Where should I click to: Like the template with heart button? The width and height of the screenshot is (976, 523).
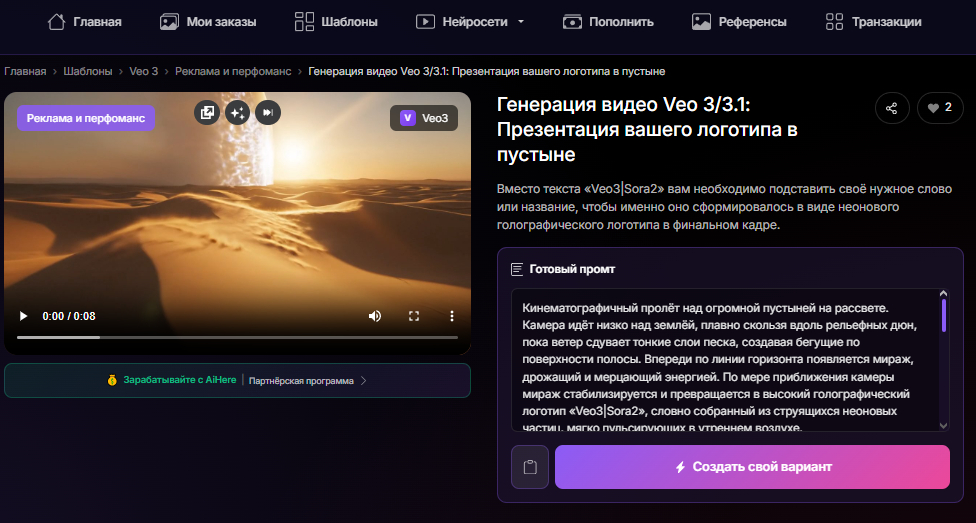940,108
